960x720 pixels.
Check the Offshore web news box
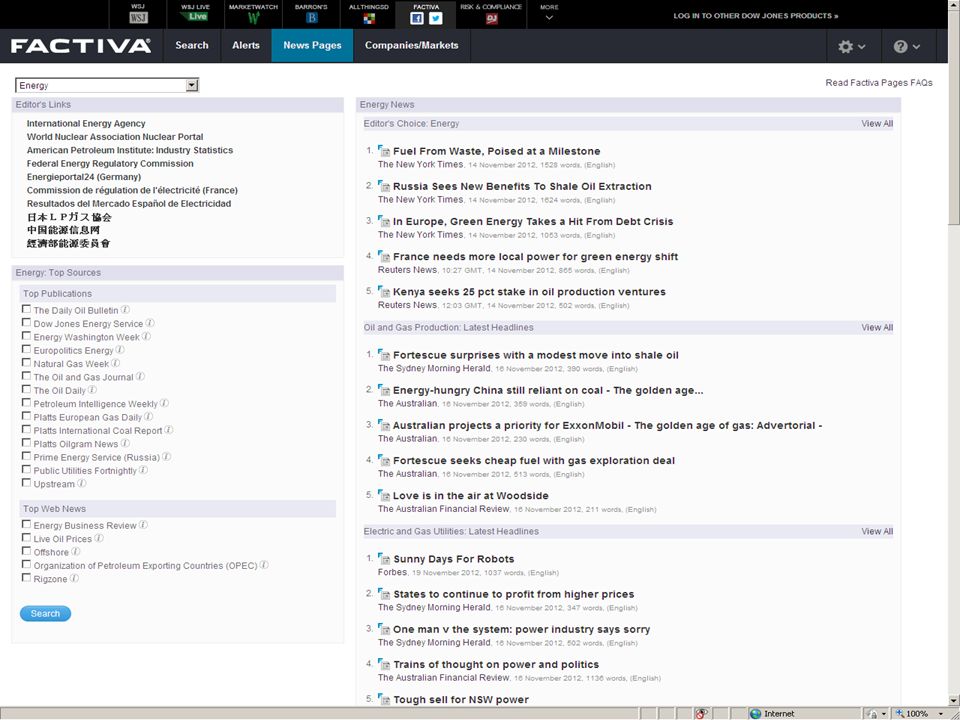(x=26, y=551)
